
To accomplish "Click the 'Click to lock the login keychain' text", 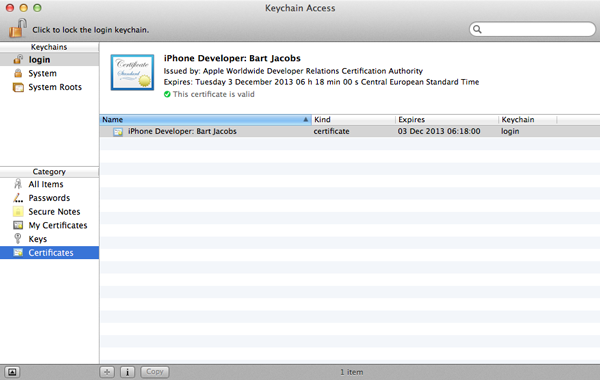I will tap(91, 30).
